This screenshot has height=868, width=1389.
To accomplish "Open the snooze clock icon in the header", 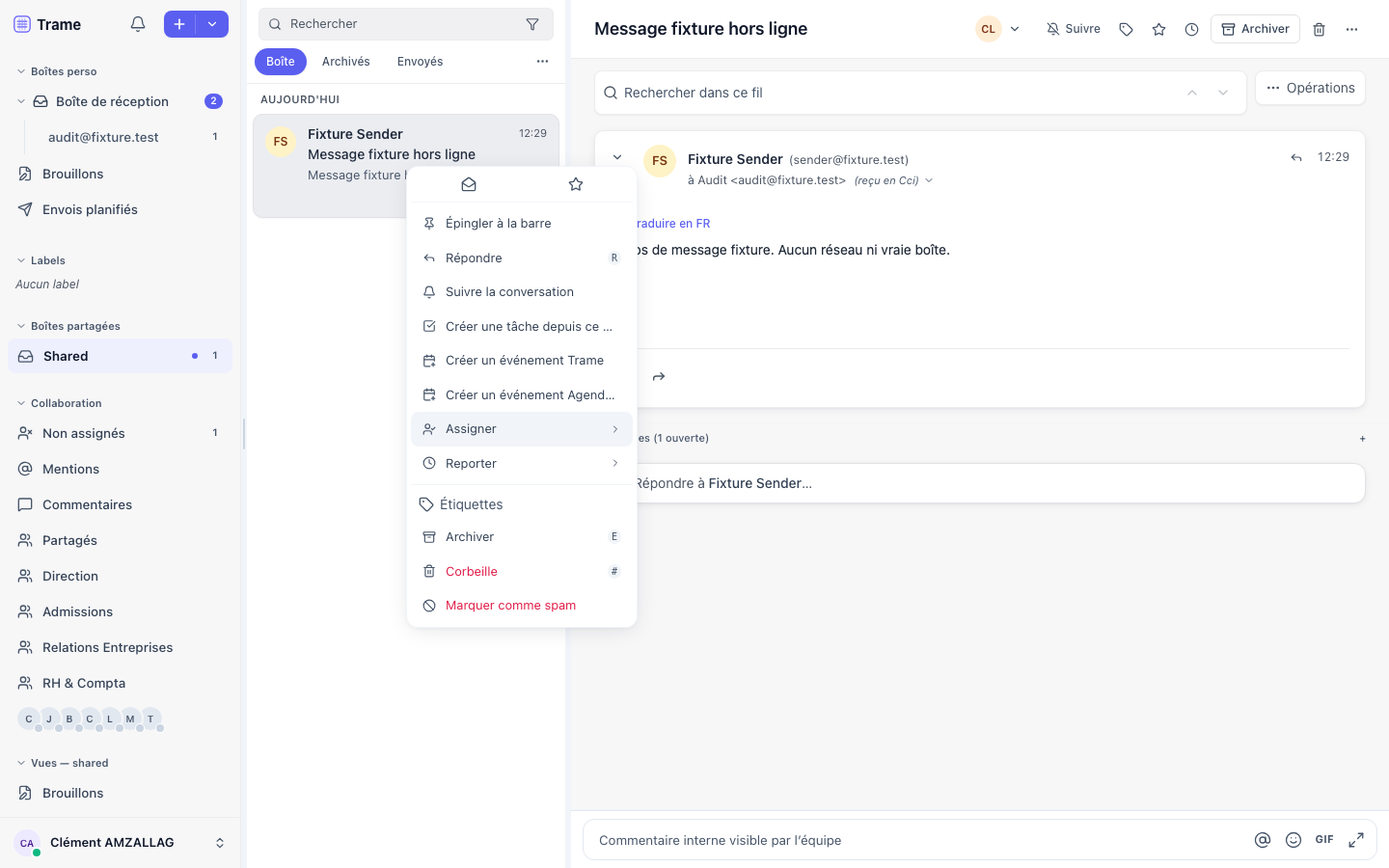I will 1191,29.
